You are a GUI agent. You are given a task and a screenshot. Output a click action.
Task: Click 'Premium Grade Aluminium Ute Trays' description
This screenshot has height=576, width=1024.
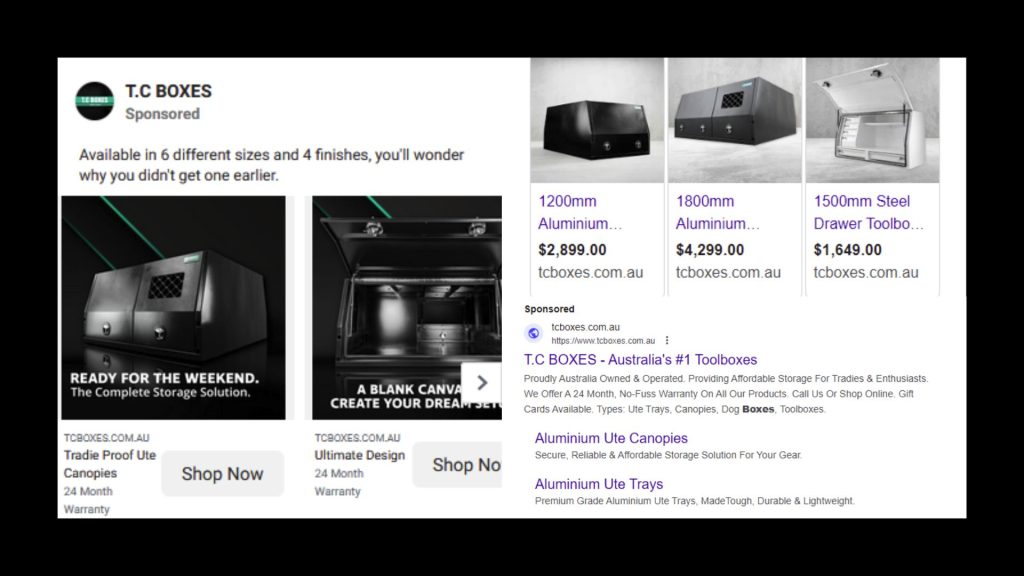pyautogui.click(x=694, y=501)
